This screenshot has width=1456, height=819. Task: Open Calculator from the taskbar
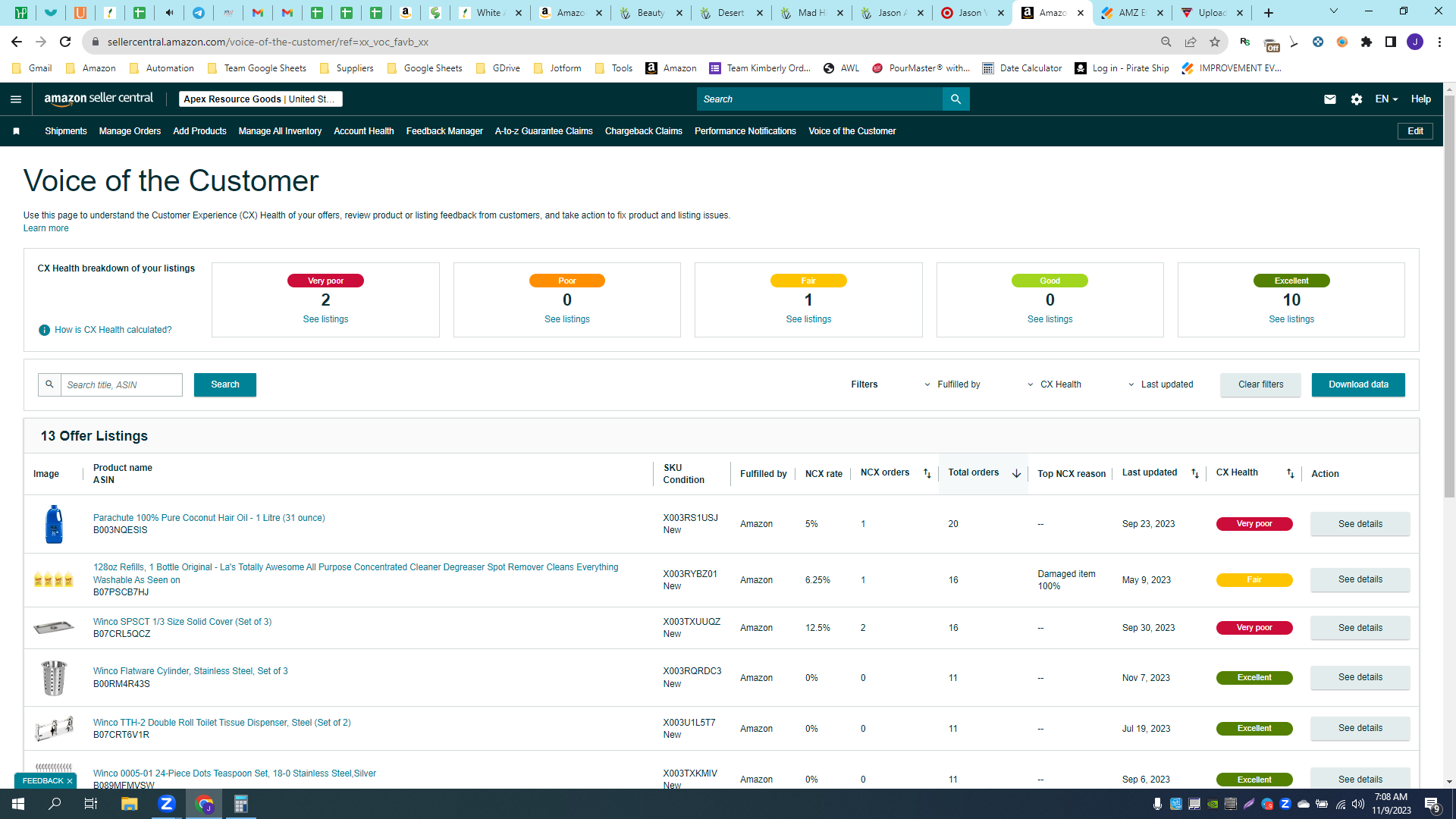[x=241, y=804]
